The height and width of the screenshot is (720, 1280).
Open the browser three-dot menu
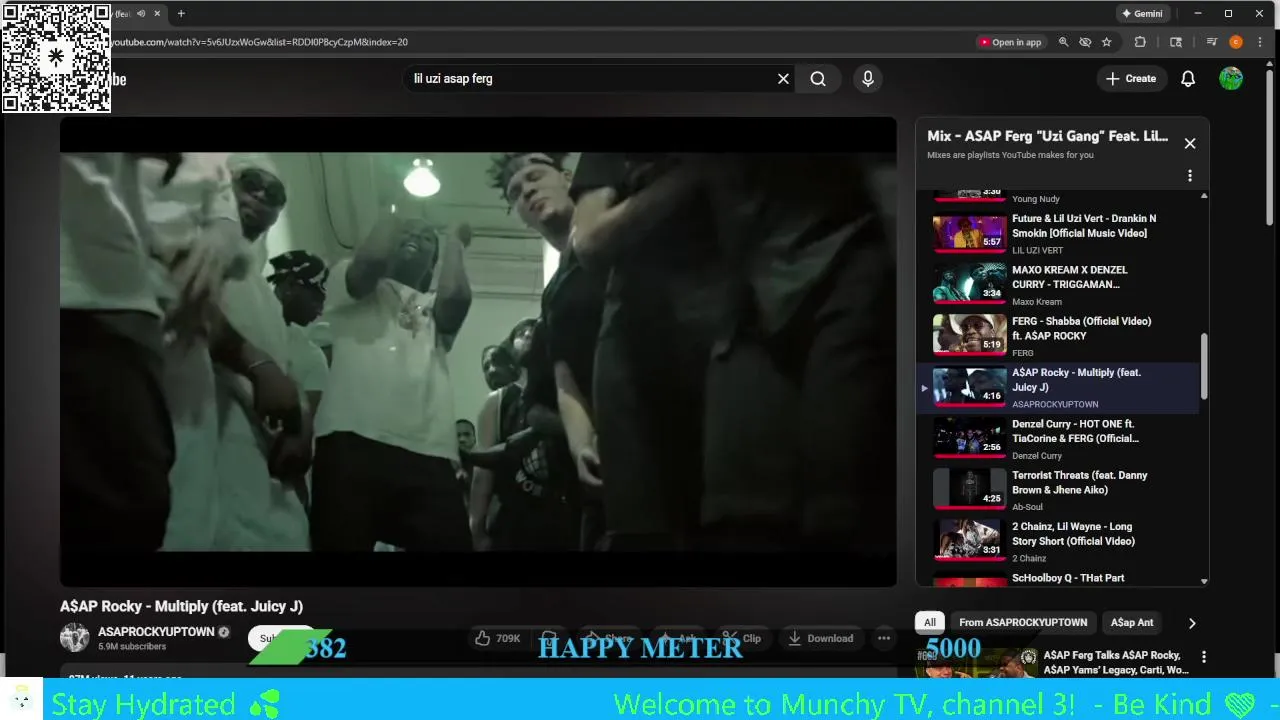(x=1260, y=42)
